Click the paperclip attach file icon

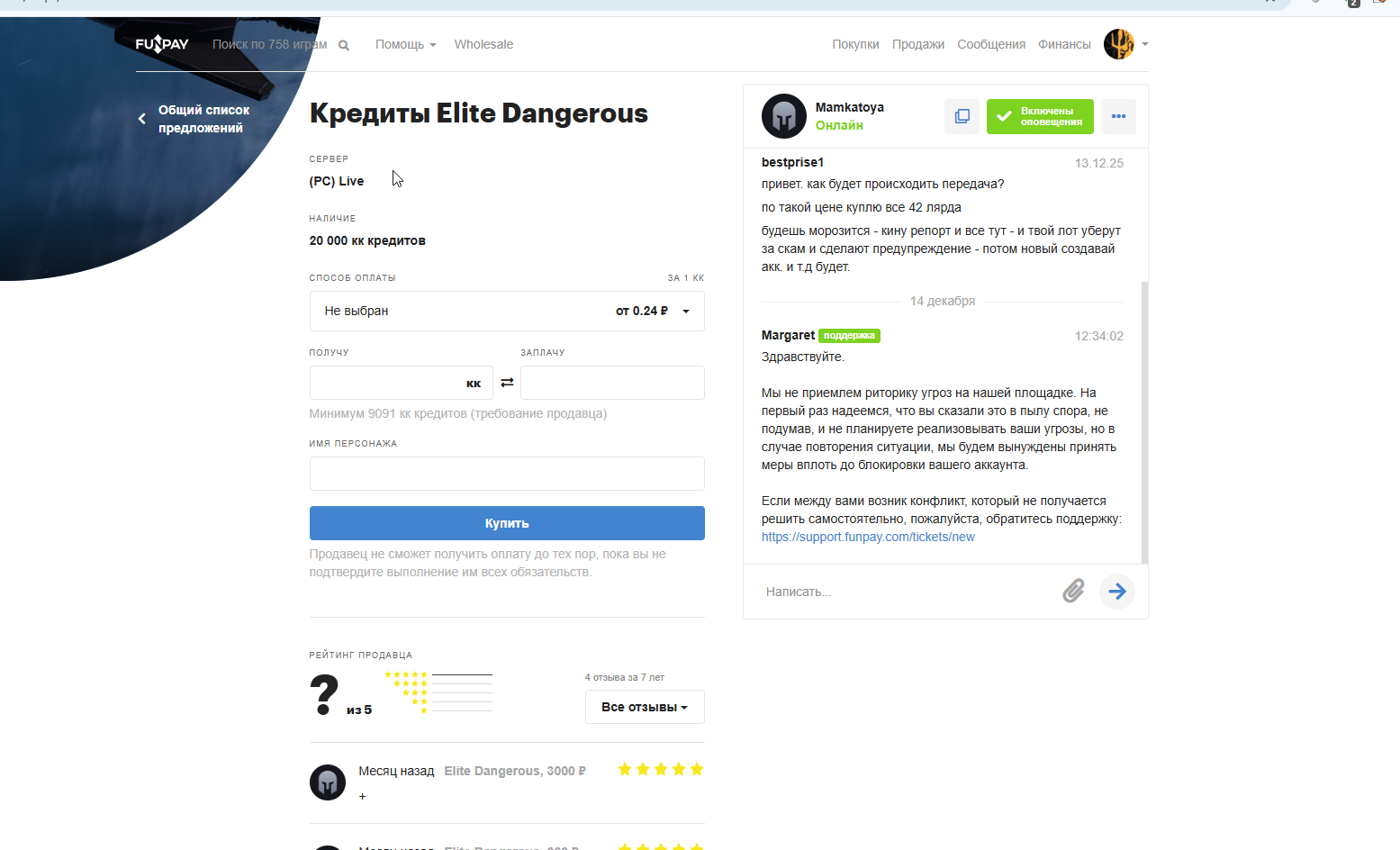[1073, 591]
